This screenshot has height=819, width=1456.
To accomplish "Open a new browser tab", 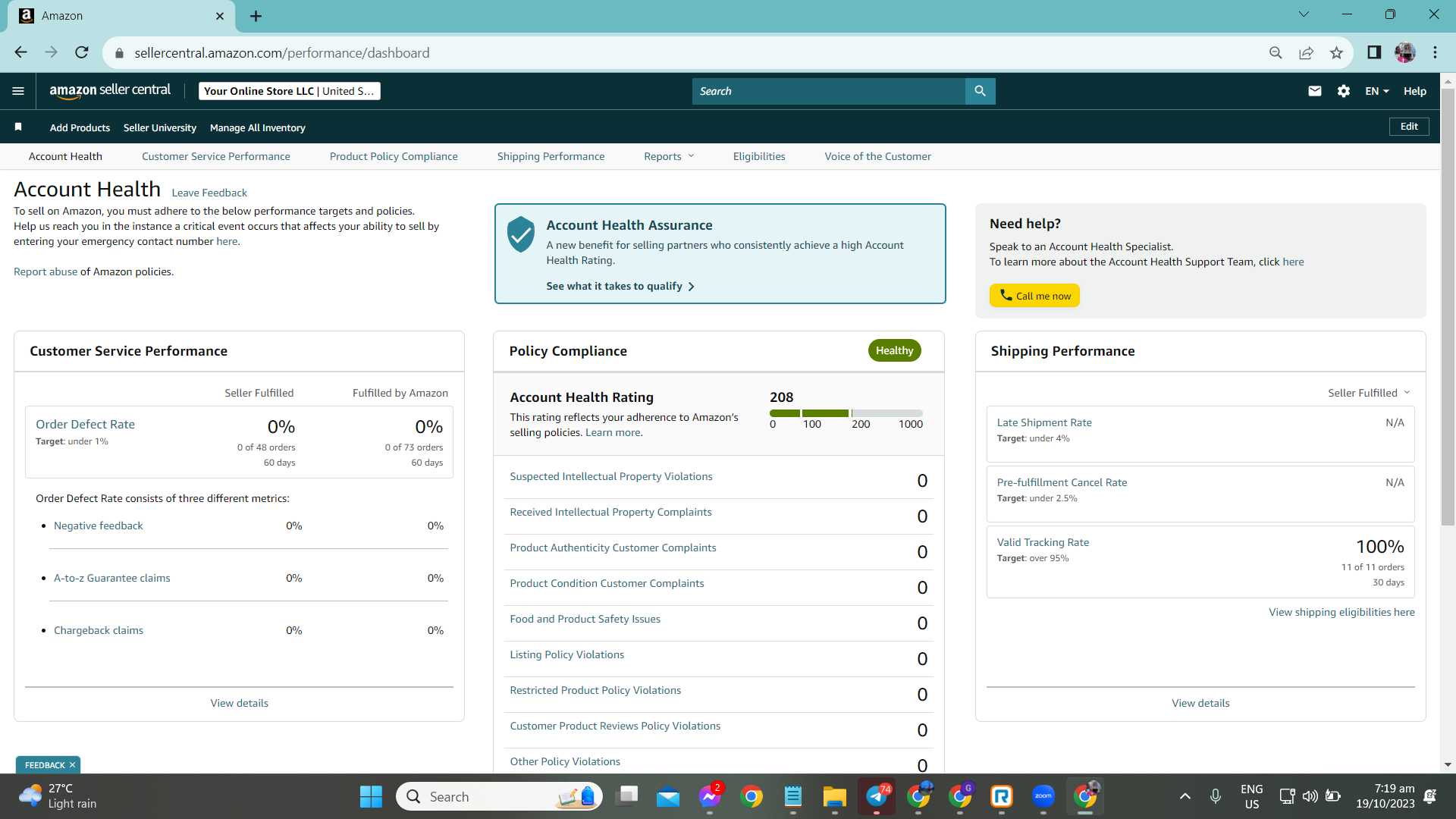I will click(256, 16).
